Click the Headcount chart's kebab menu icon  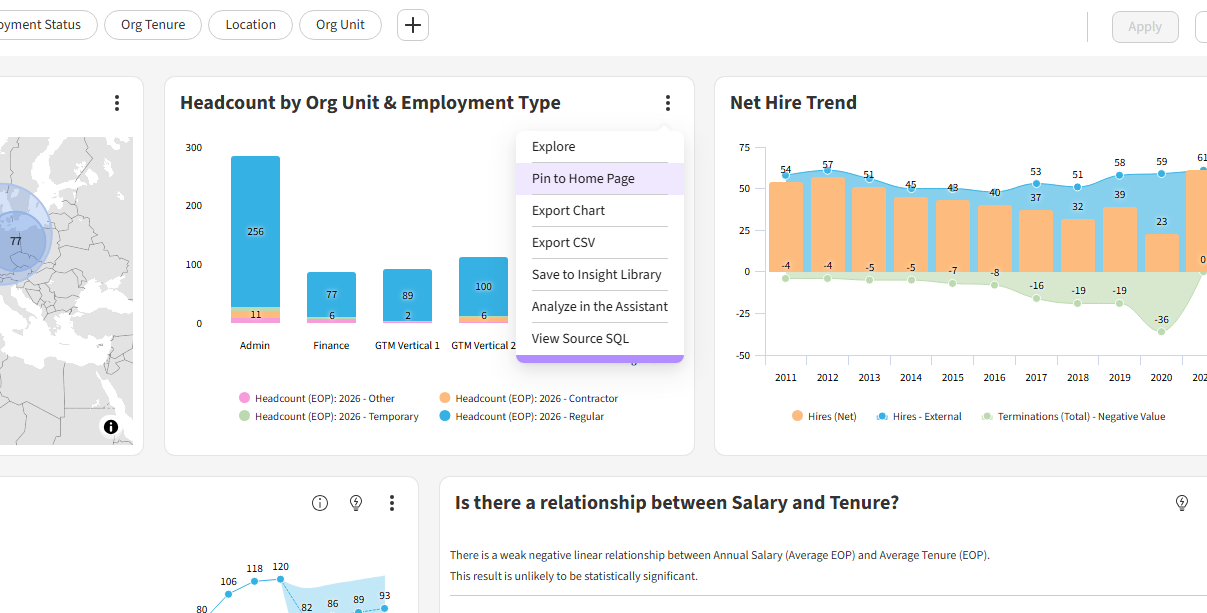(667, 103)
